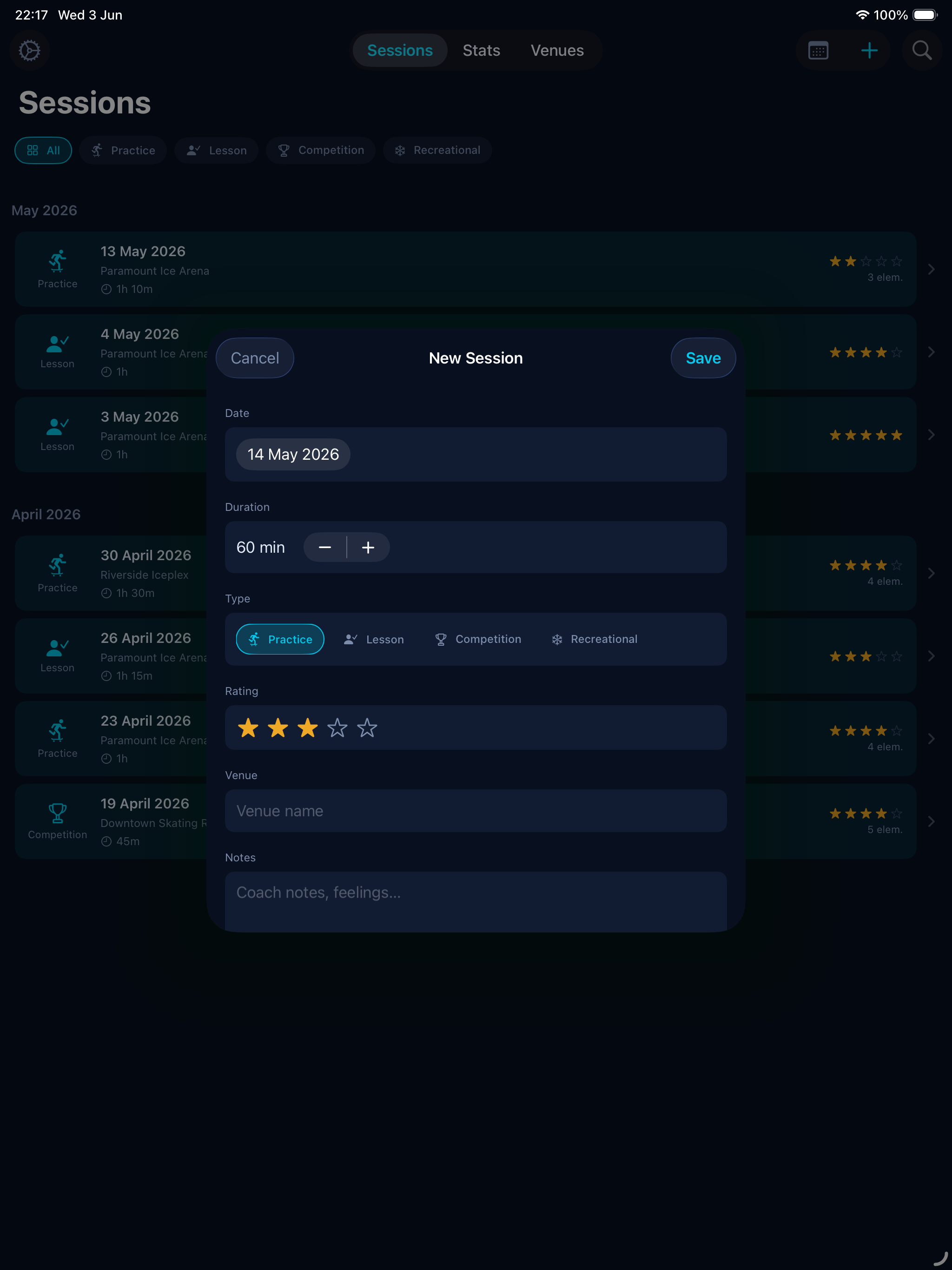952x1270 pixels.
Task: Click star rating on 13 May 2026 session
Action: (866, 261)
